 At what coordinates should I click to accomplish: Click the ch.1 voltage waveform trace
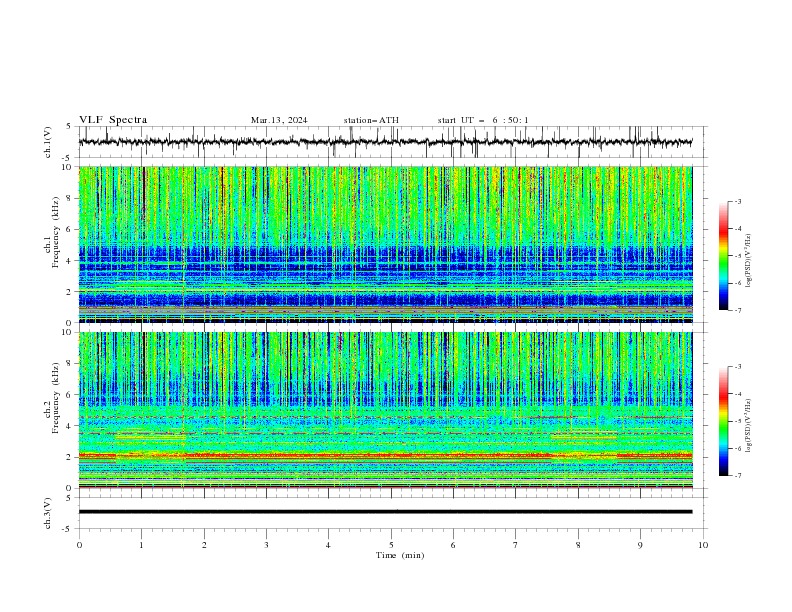point(385,142)
